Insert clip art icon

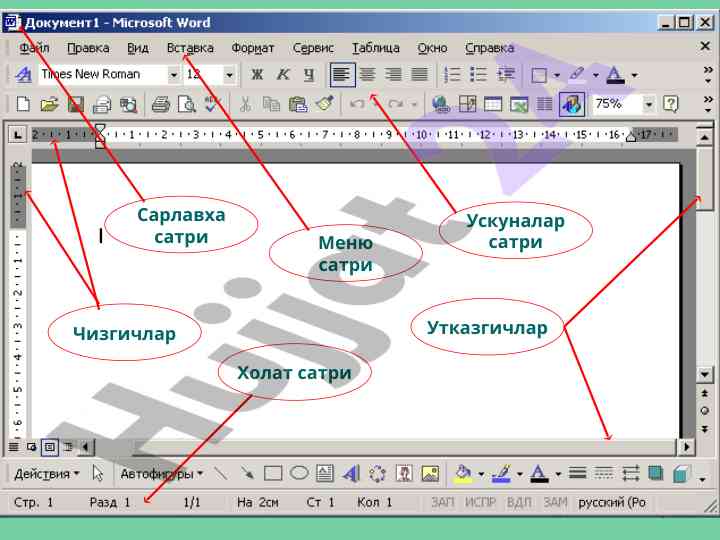tap(404, 473)
